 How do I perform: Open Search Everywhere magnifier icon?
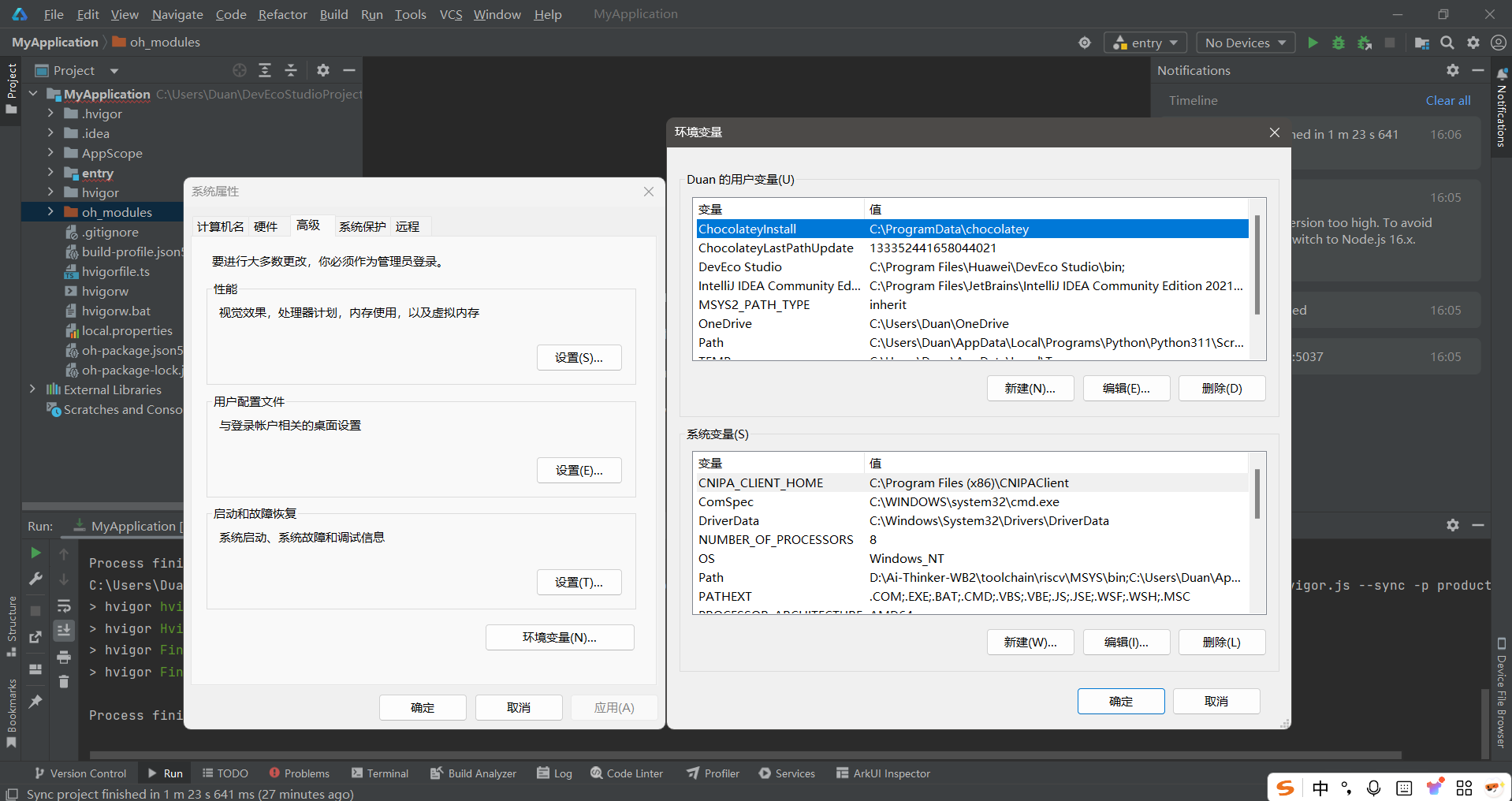(x=1447, y=43)
